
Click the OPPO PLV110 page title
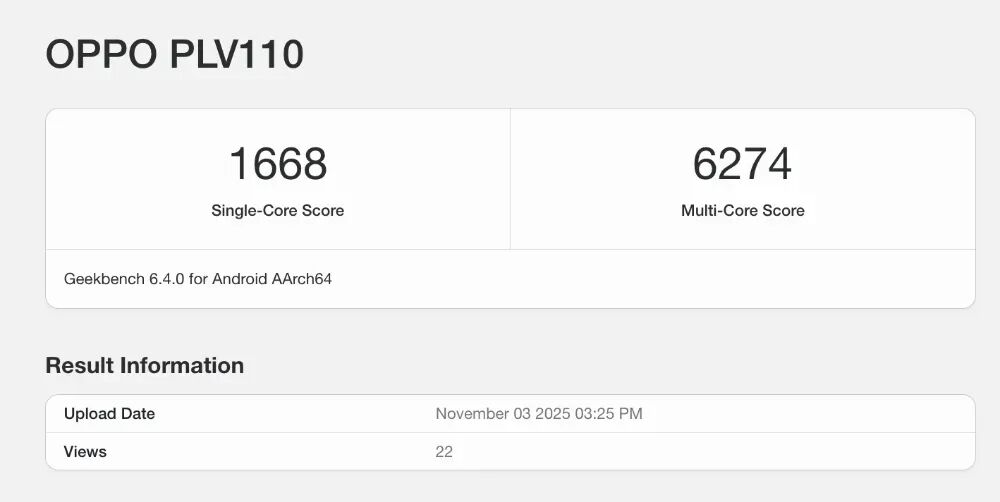[174, 55]
